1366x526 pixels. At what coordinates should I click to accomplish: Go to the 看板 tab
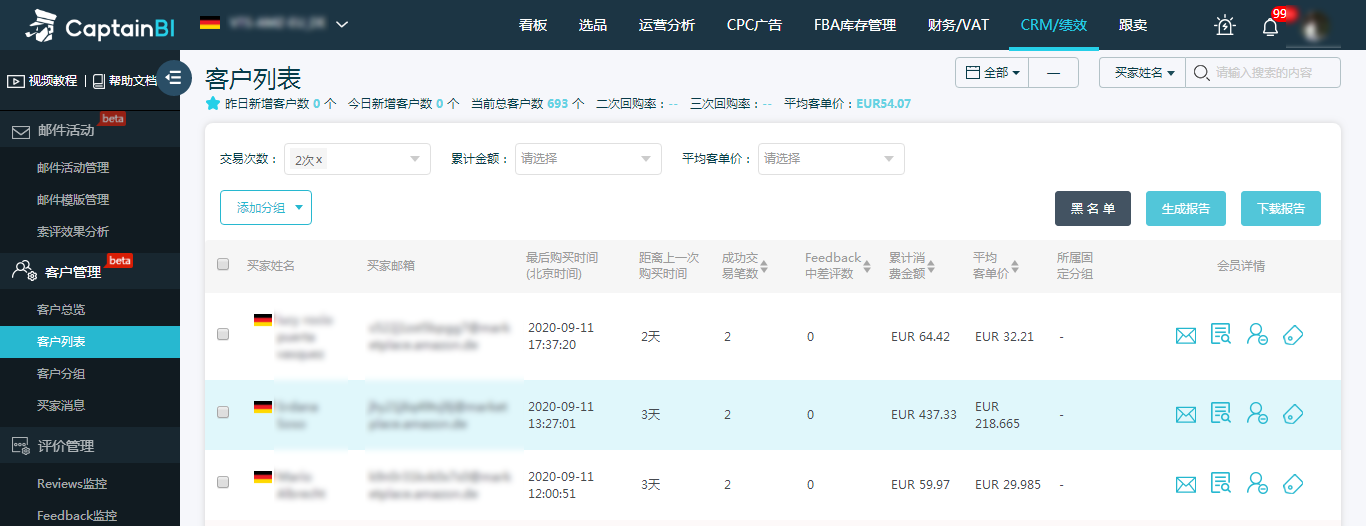(533, 25)
